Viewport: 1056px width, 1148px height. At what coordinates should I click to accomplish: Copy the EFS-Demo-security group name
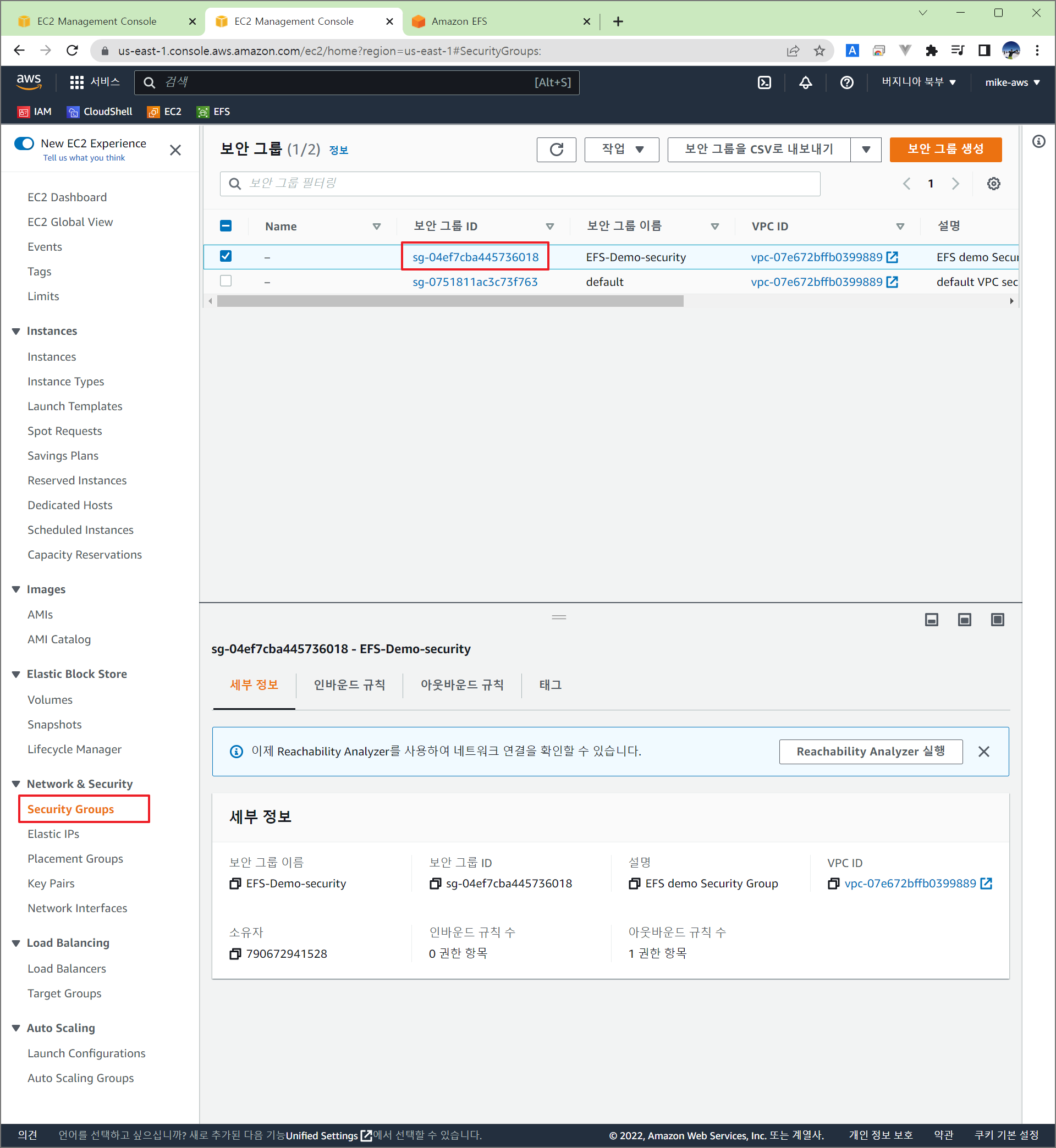[x=235, y=884]
